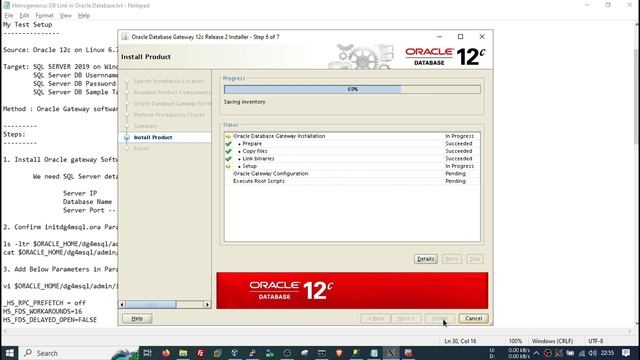The image size is (640, 360).
Task: Click in-progress arrow icon beside Setup
Action: (228, 166)
